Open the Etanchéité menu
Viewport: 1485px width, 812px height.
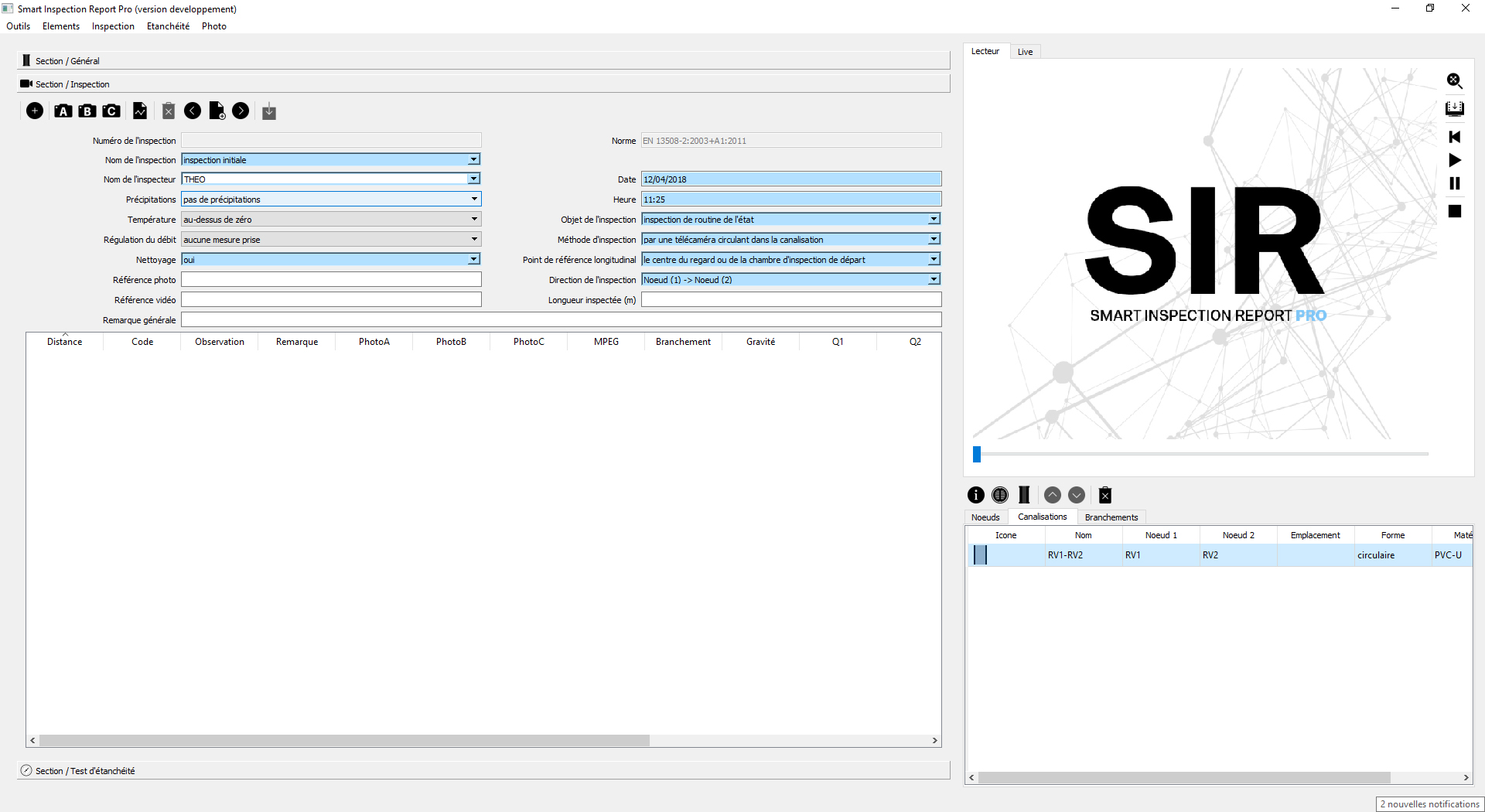[x=168, y=26]
